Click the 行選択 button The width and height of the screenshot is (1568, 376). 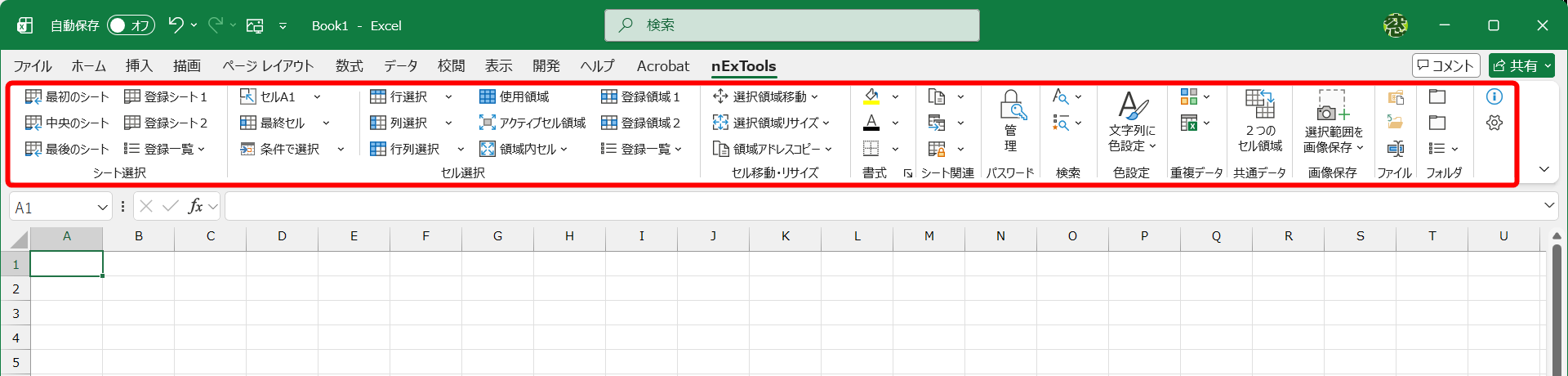399,96
